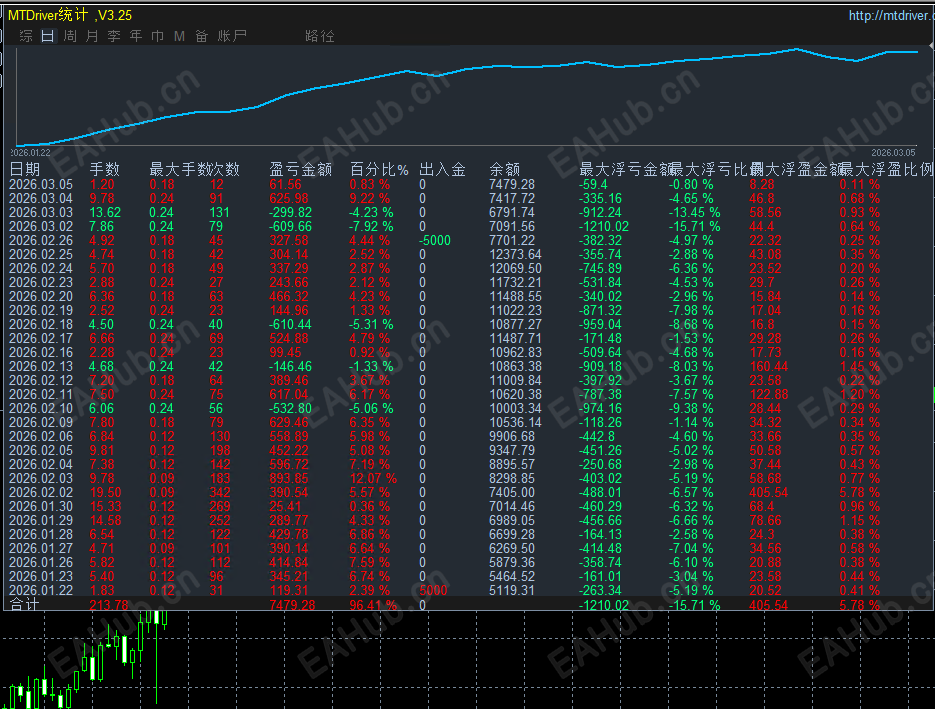Click the 19.50 lots value
The width and height of the screenshot is (935, 709).
click(x=106, y=493)
